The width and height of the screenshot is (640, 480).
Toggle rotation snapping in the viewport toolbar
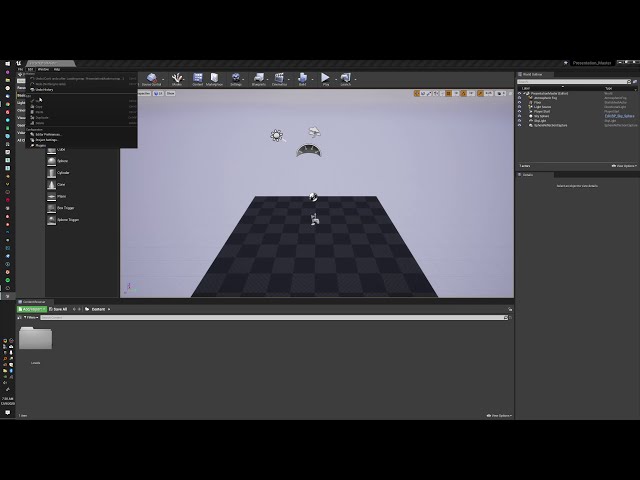464,93
